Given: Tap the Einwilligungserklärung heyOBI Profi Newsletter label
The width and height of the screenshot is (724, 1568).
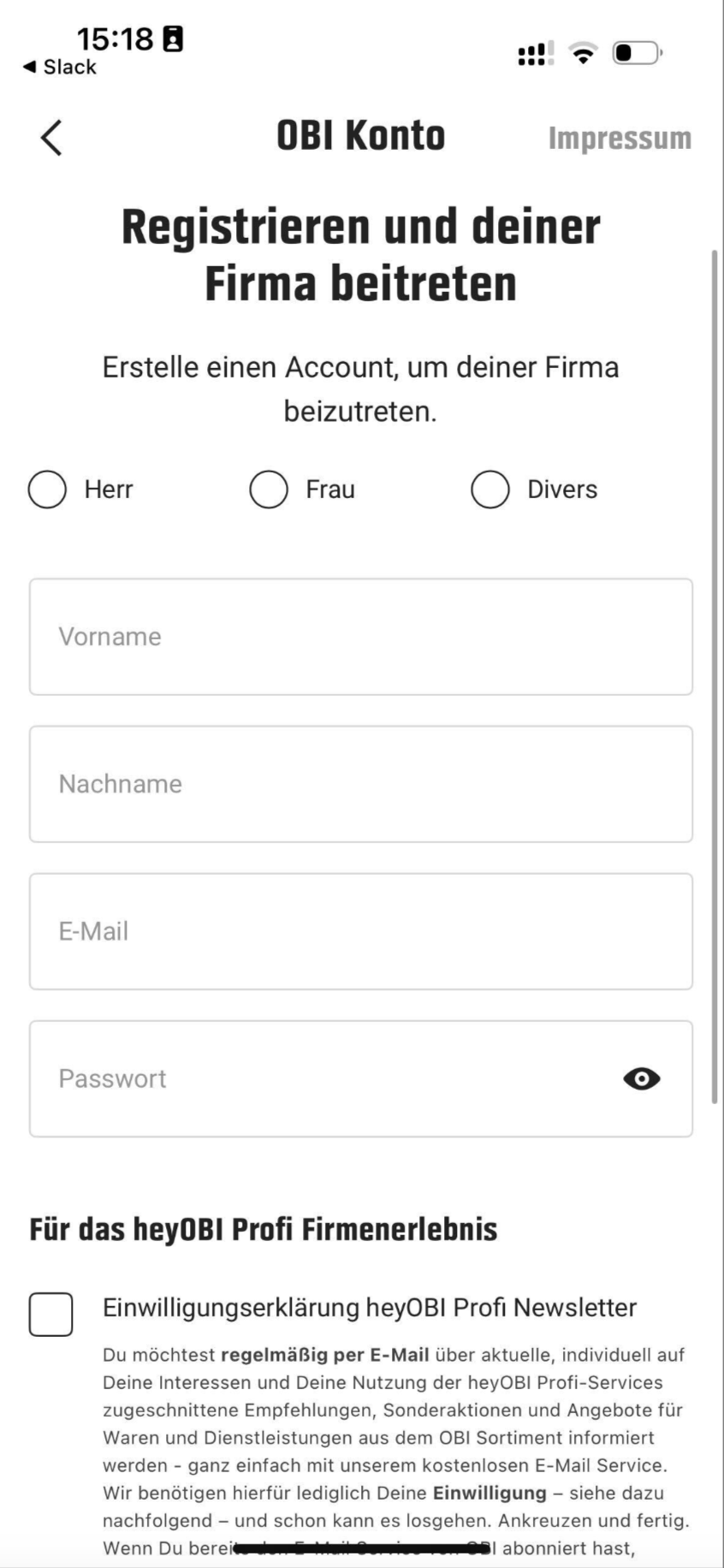Looking at the screenshot, I should pyautogui.click(x=370, y=1308).
